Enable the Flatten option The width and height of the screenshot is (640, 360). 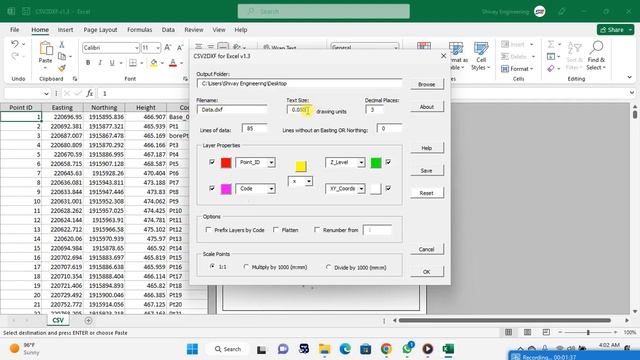pyautogui.click(x=276, y=230)
